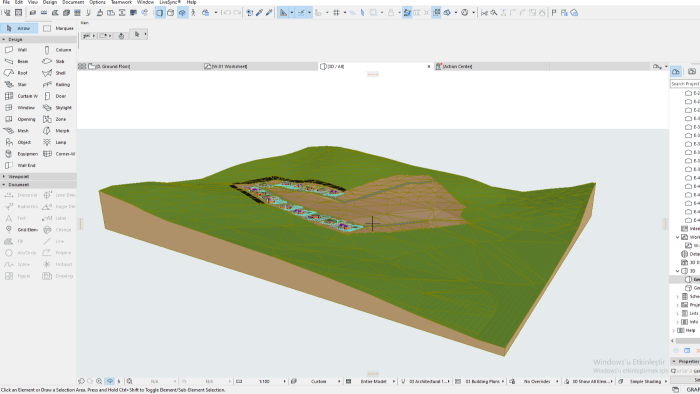This screenshot has height=394, width=700.
Task: Toggle the trace reference highlighted button
Action: [407, 12]
